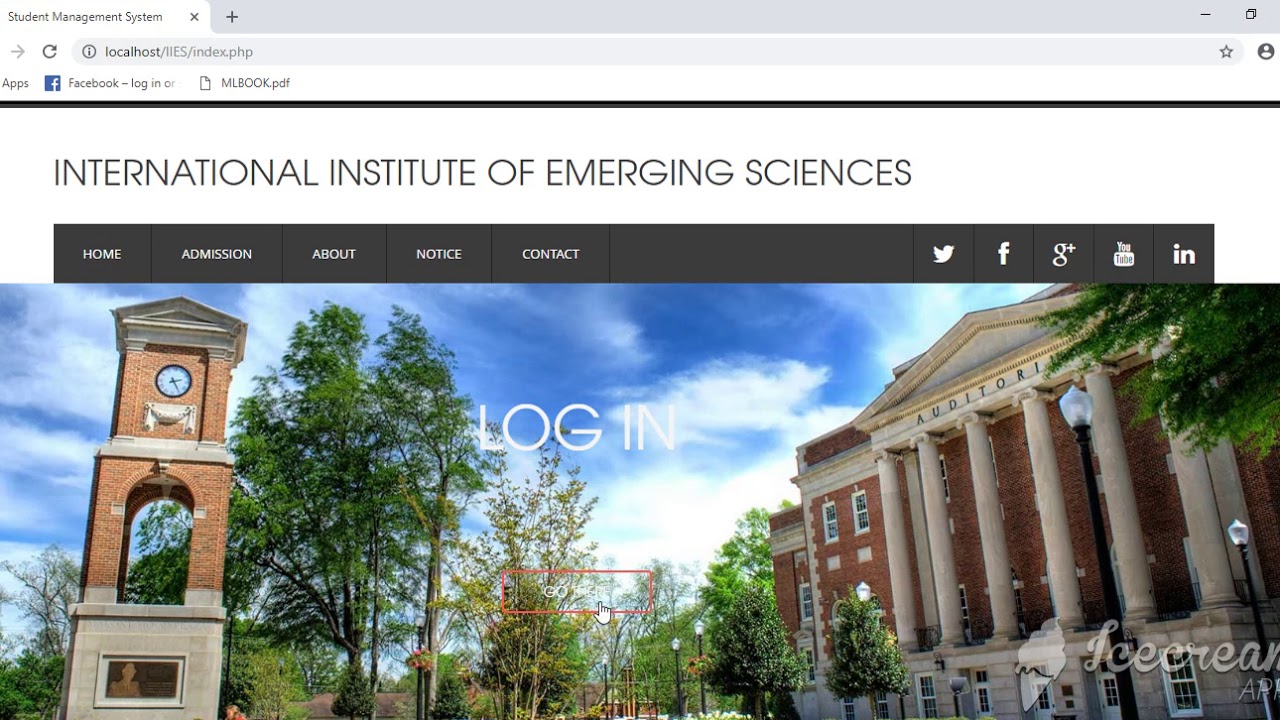
Task: Close the Student Management System tab
Action: [x=194, y=17]
